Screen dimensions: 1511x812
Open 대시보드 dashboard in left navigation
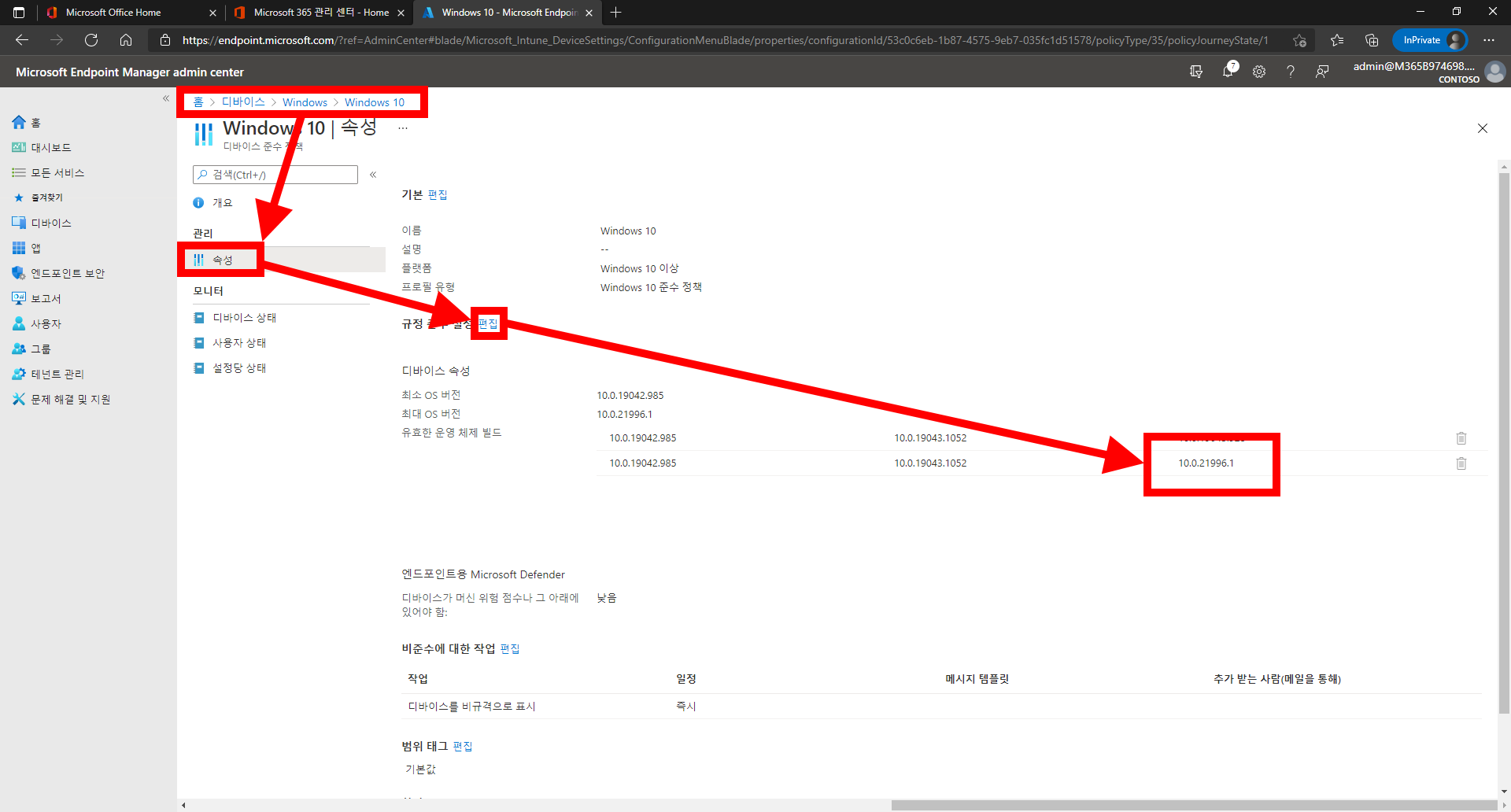click(x=42, y=147)
